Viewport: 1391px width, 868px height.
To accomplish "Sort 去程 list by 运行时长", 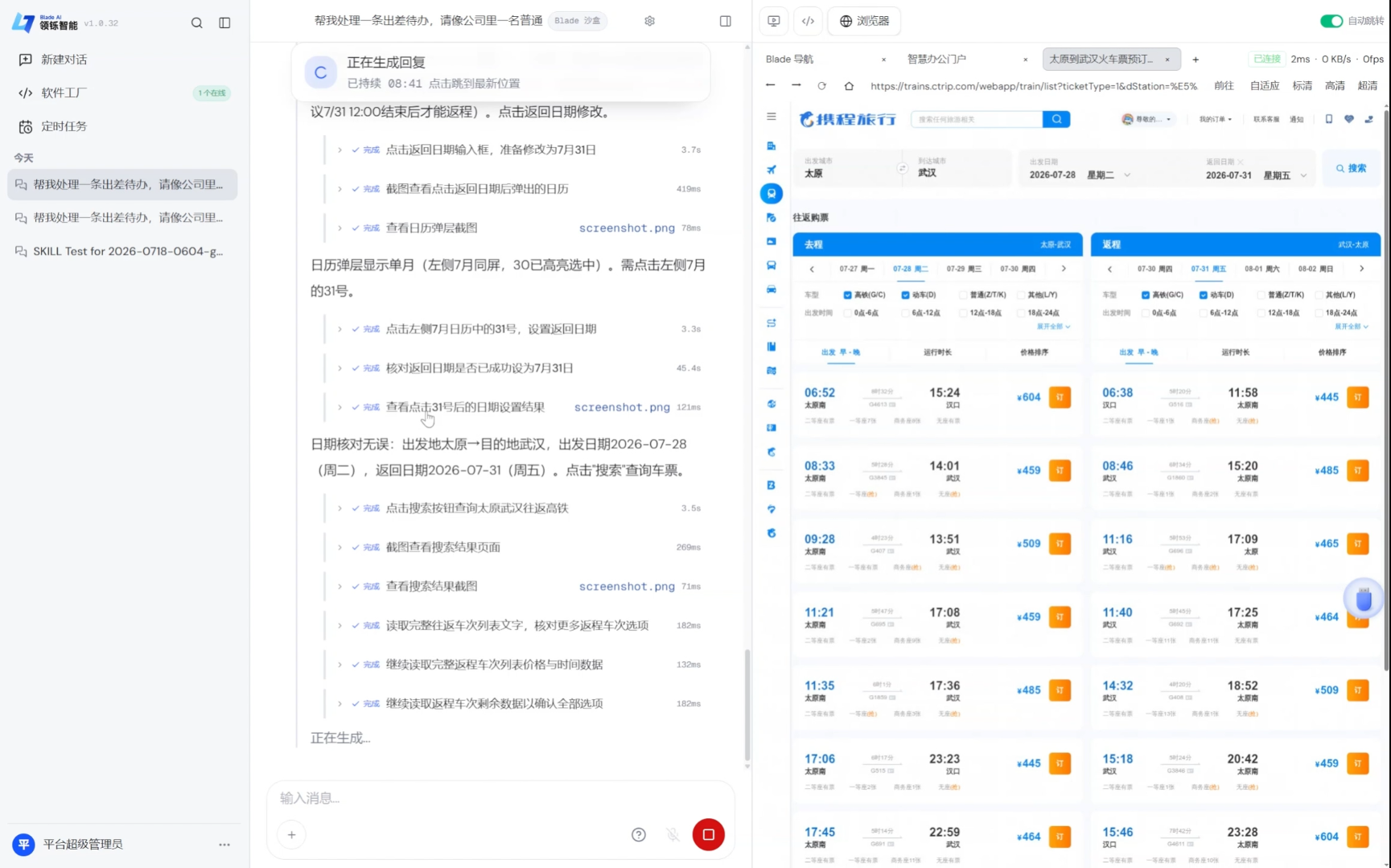I will tap(937, 352).
